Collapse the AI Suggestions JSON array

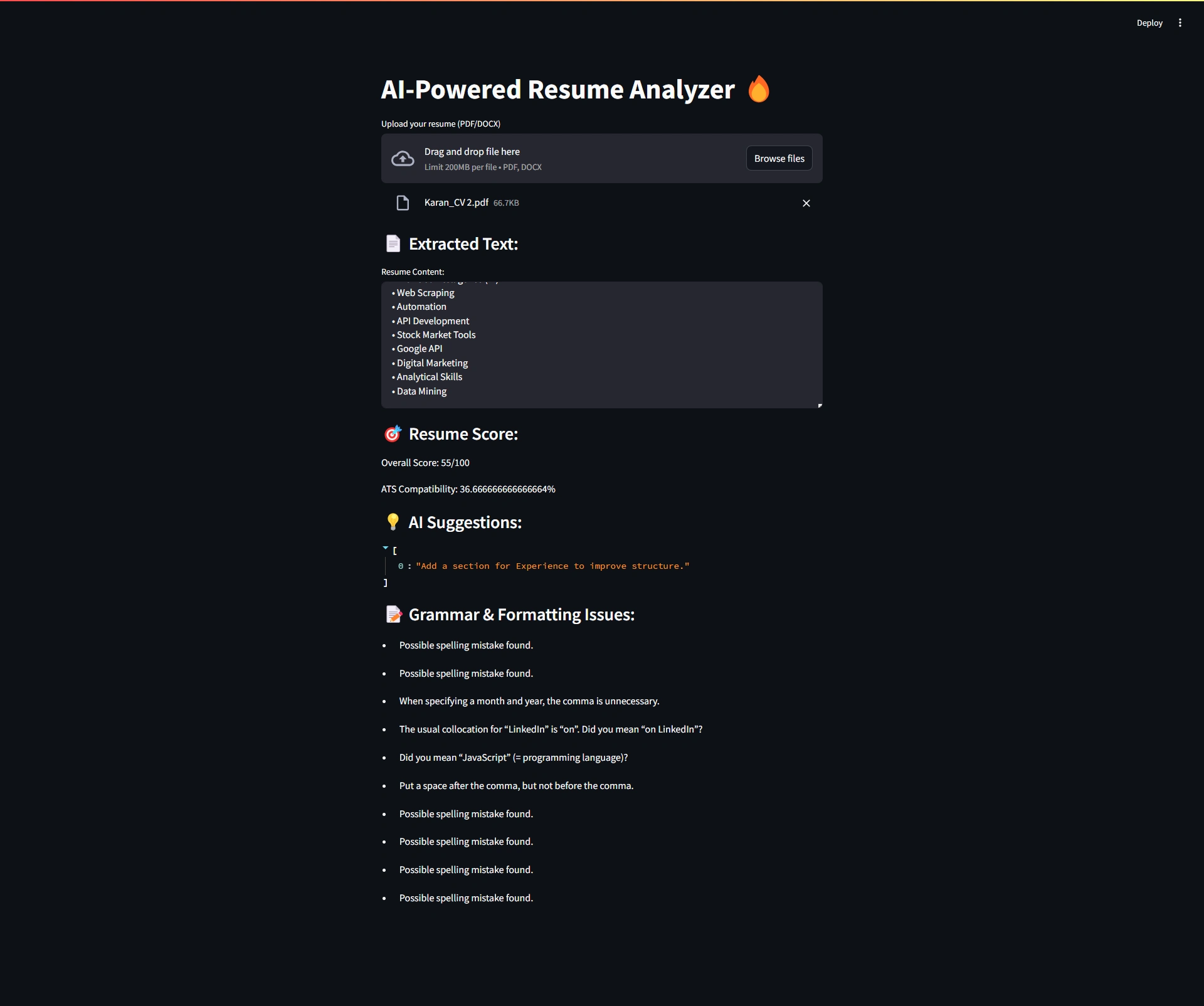point(386,548)
